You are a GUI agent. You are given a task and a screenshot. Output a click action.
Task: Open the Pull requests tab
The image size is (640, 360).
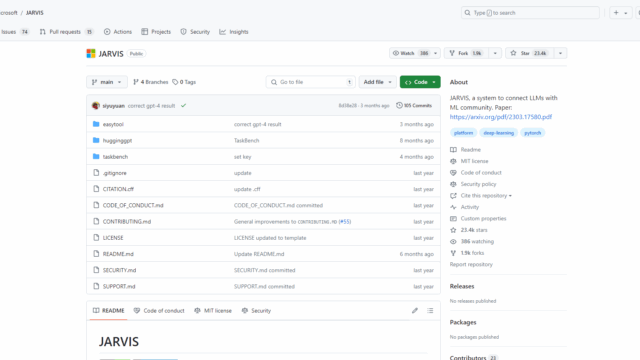pos(67,32)
